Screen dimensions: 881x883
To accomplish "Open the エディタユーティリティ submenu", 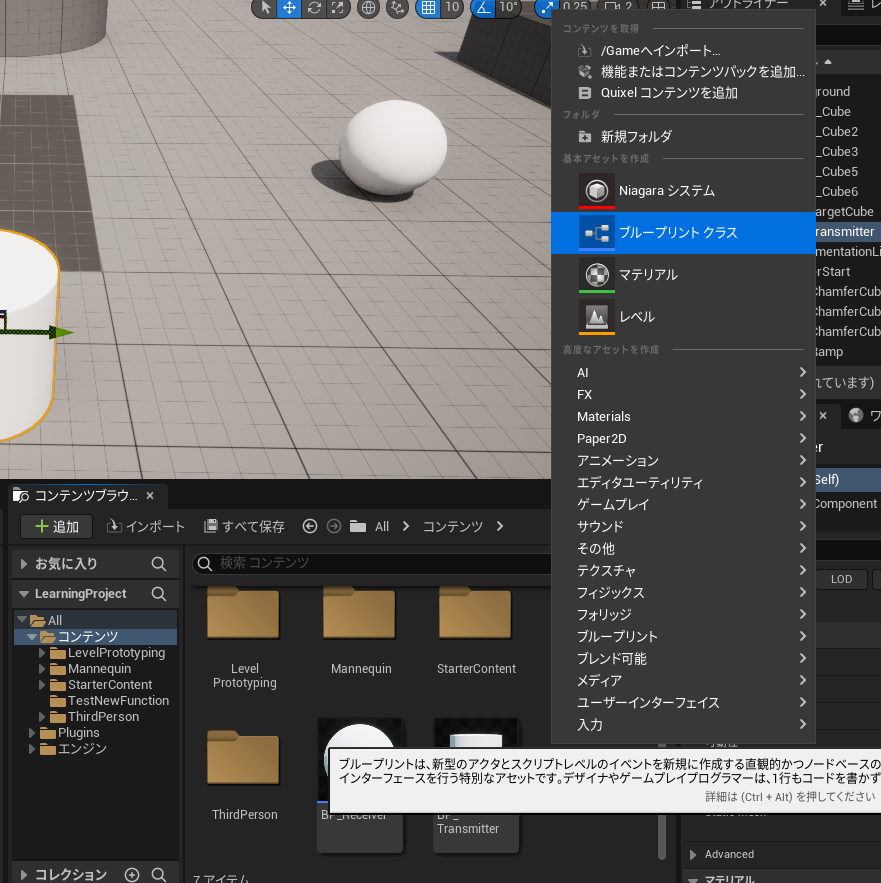I will pyautogui.click(x=683, y=482).
